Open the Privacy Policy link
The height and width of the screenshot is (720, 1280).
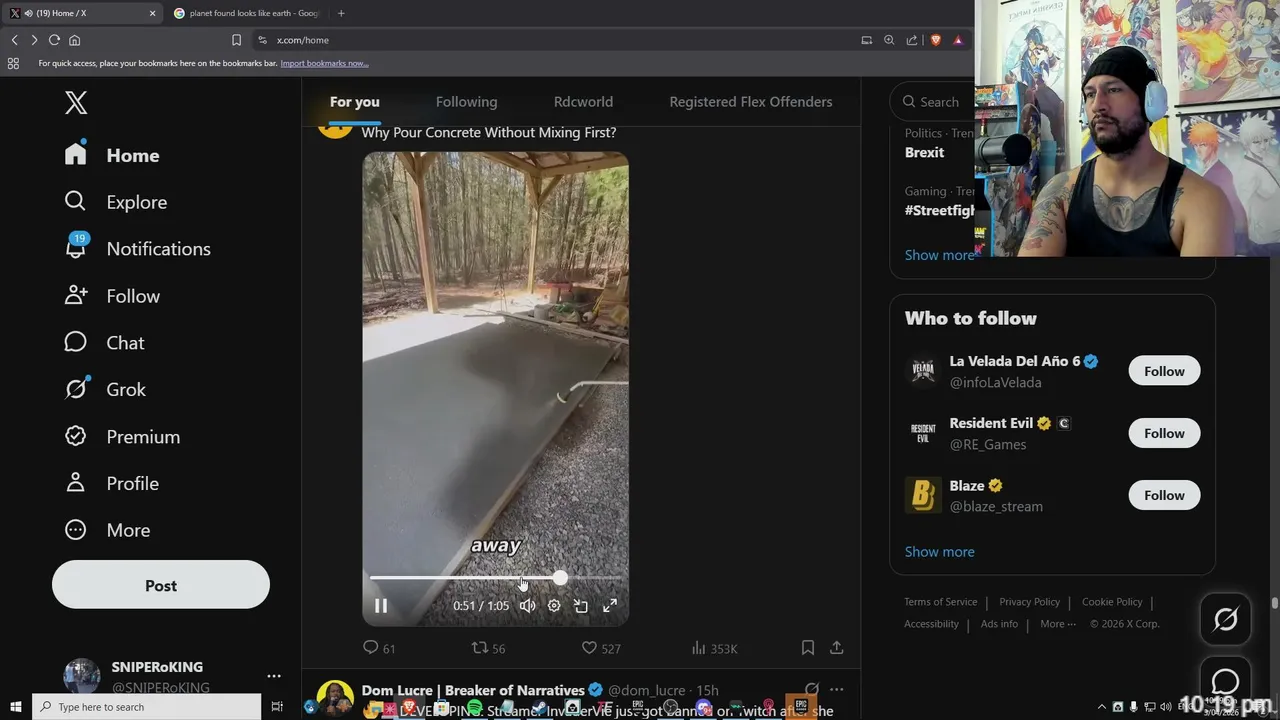(1029, 602)
